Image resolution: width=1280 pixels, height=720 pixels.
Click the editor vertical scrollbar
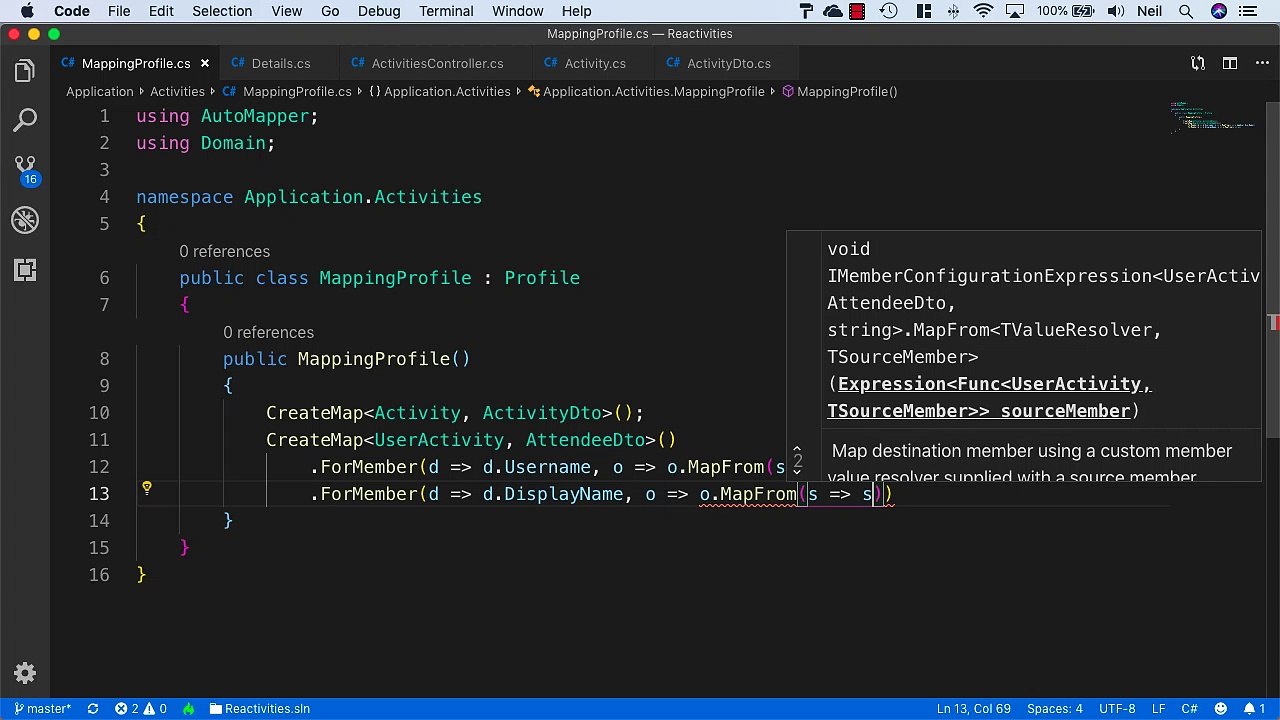click(1273, 268)
